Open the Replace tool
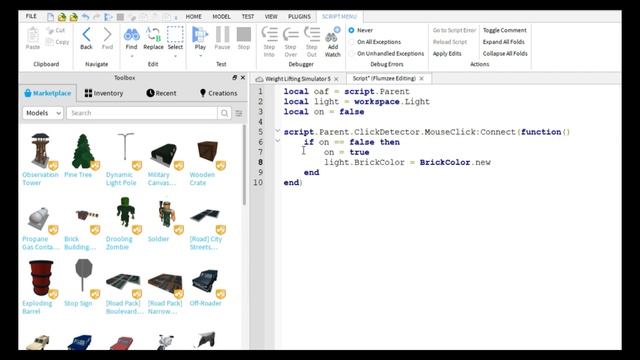This screenshot has width=640, height=360. (153, 39)
